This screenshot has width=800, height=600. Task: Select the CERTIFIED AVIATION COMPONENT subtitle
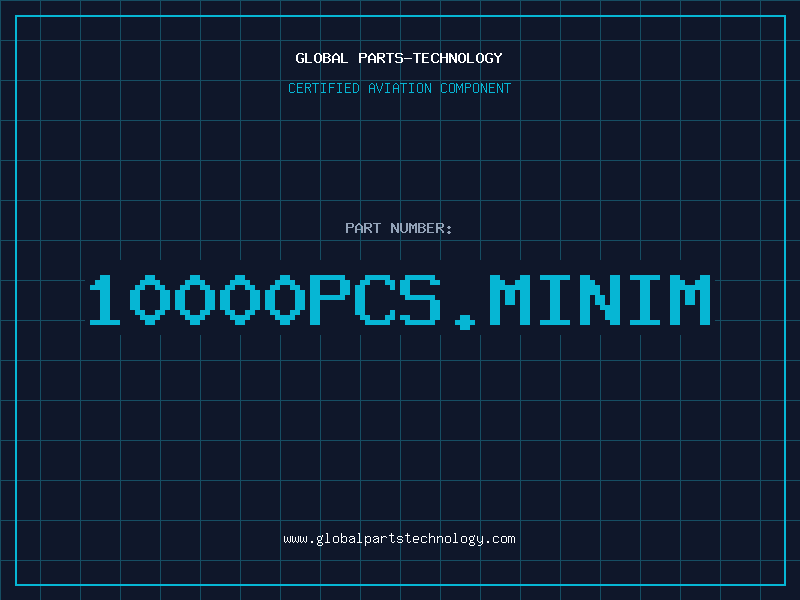coord(399,88)
